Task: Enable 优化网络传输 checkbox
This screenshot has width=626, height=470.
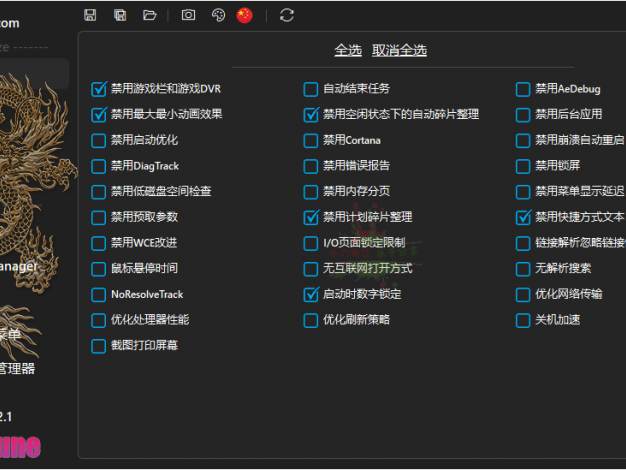Action: (x=523, y=295)
